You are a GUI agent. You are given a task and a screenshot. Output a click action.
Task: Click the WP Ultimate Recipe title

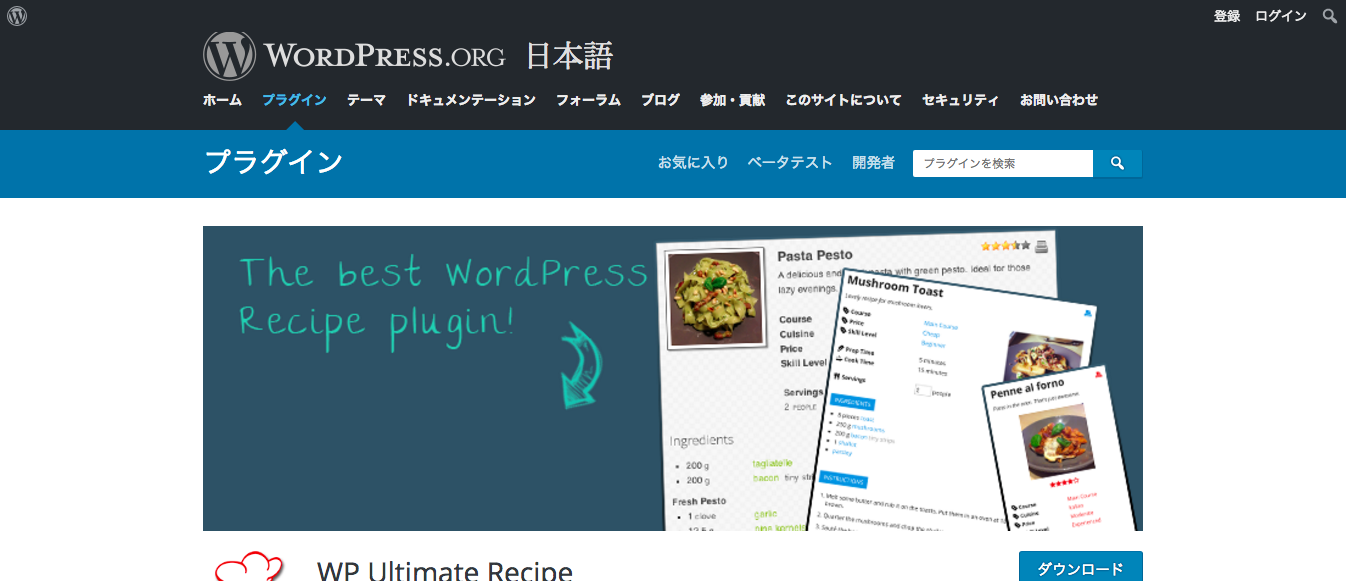[445, 570]
